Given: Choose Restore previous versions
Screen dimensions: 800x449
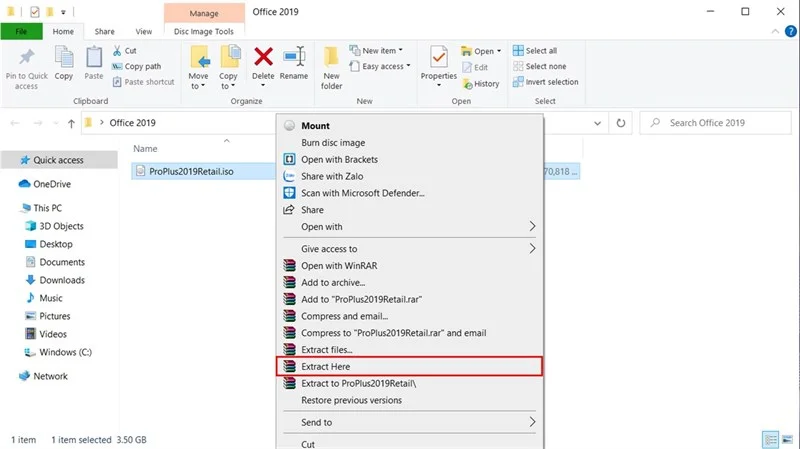Looking at the screenshot, I should 411,400.
